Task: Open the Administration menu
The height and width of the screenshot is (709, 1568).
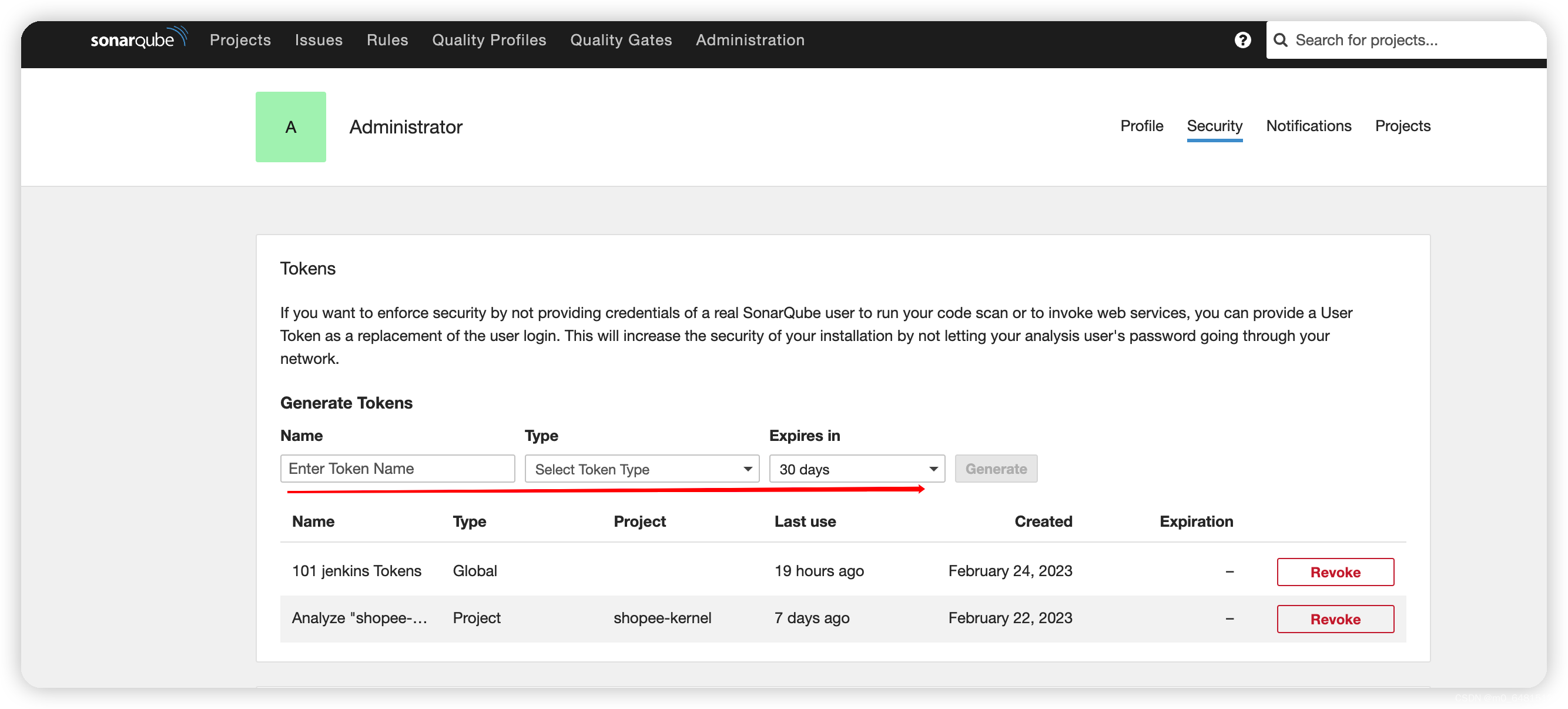Action: point(749,40)
